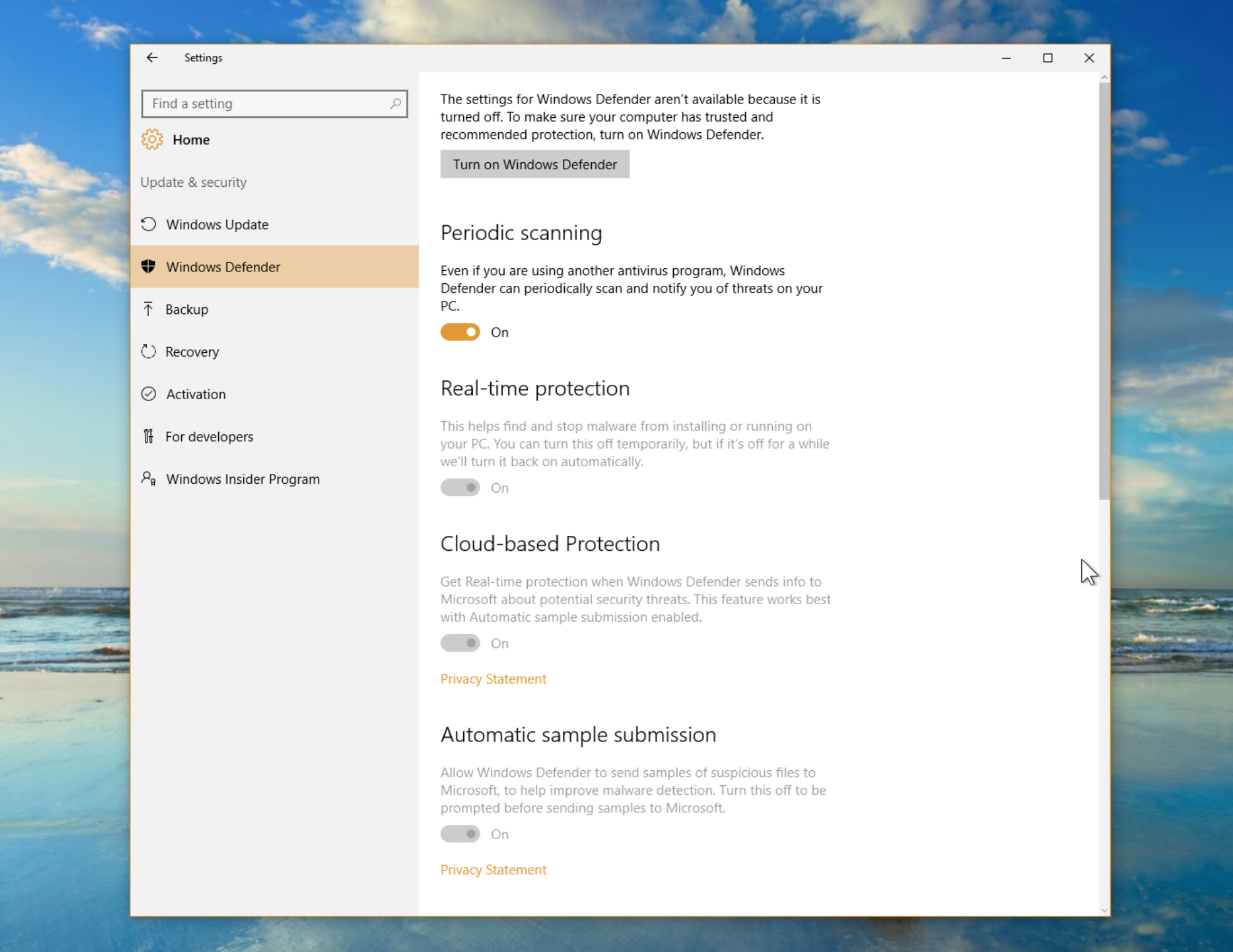Viewport: 1233px width, 952px height.
Task: Open Privacy Statement under Cloud-based Protection
Action: (x=493, y=679)
